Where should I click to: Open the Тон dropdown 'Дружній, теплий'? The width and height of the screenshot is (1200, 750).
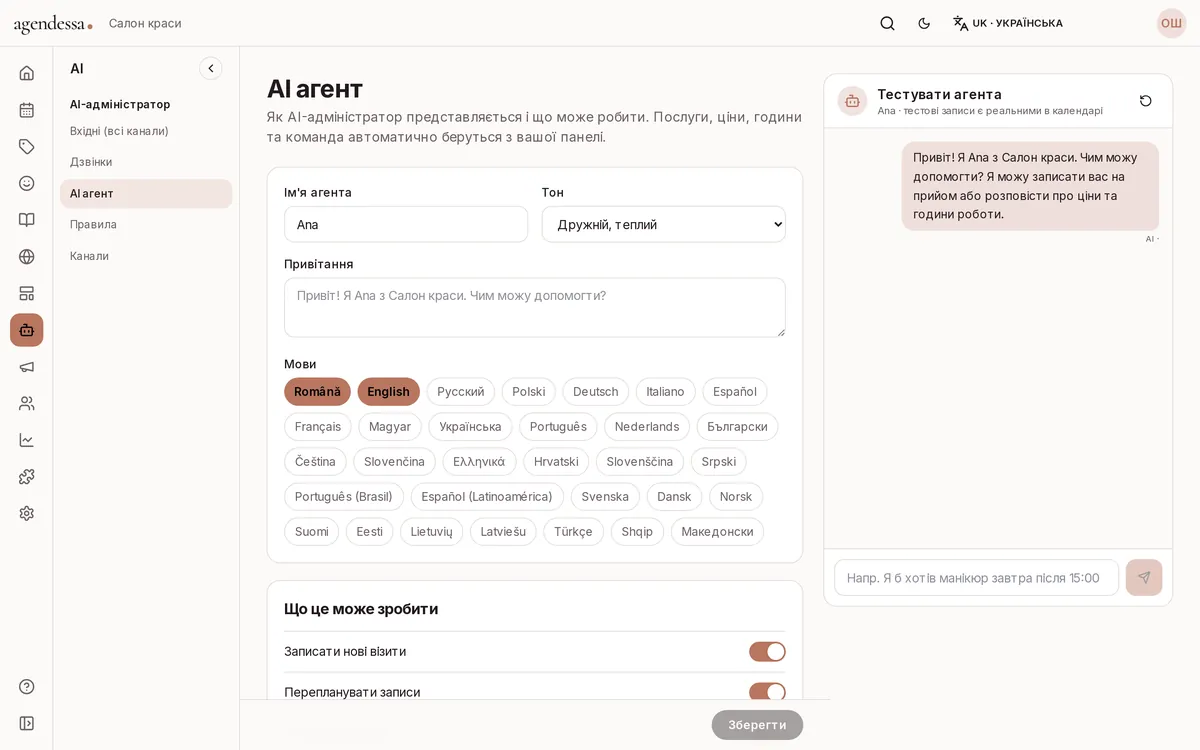[x=663, y=224]
